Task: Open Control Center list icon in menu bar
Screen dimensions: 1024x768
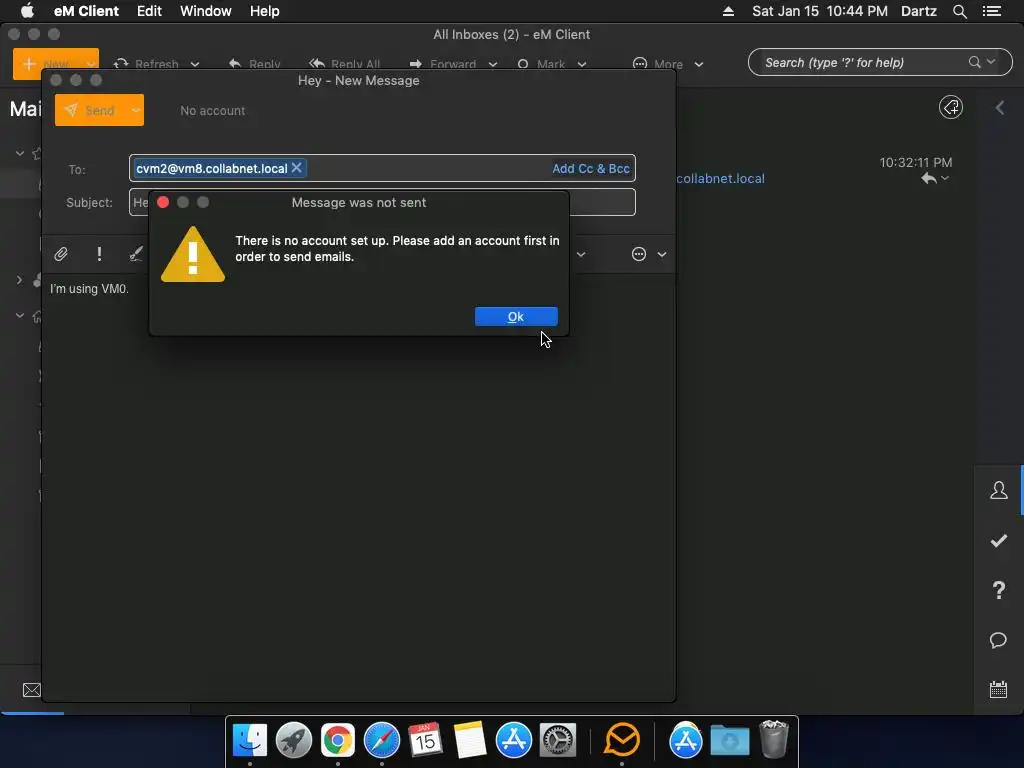Action: tap(992, 11)
